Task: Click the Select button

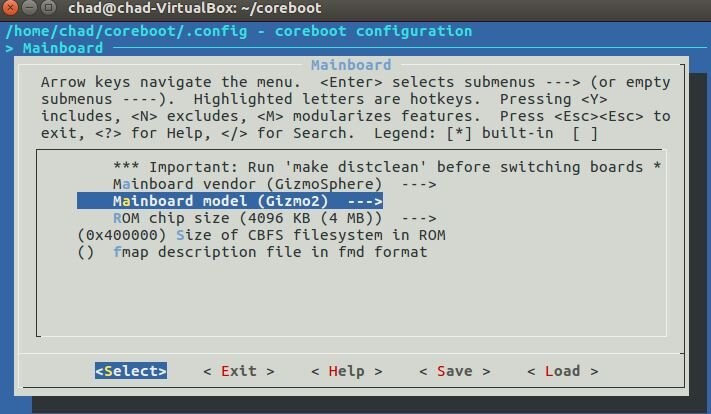Action: click(x=131, y=371)
